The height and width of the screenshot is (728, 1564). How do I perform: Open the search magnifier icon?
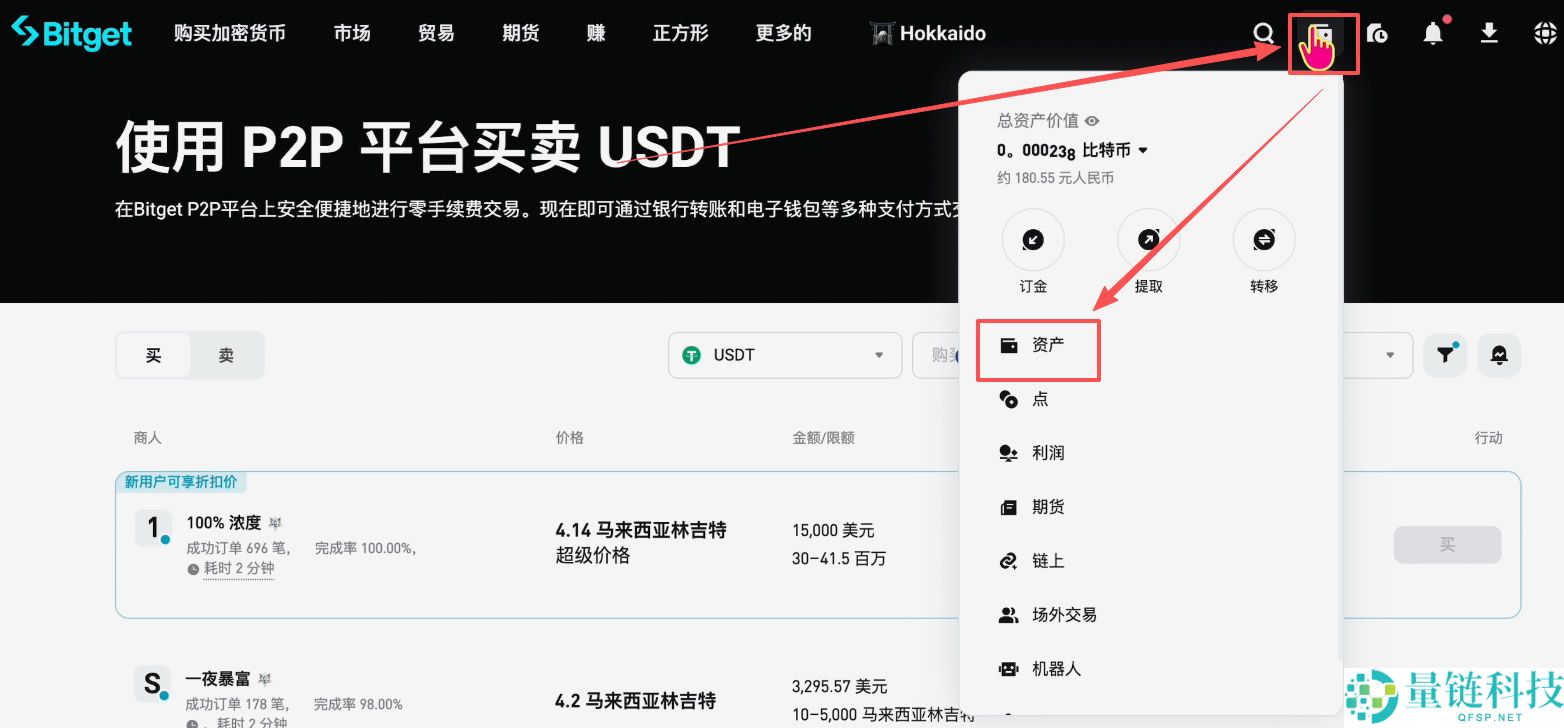(x=1264, y=32)
